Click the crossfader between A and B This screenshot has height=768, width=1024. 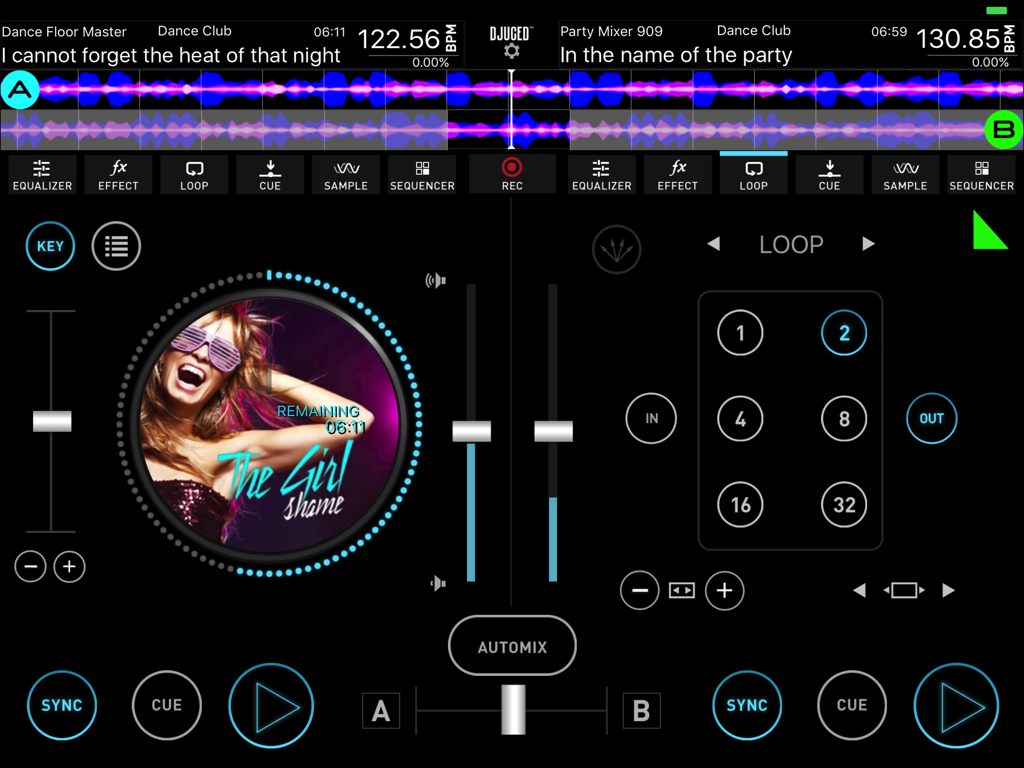512,710
